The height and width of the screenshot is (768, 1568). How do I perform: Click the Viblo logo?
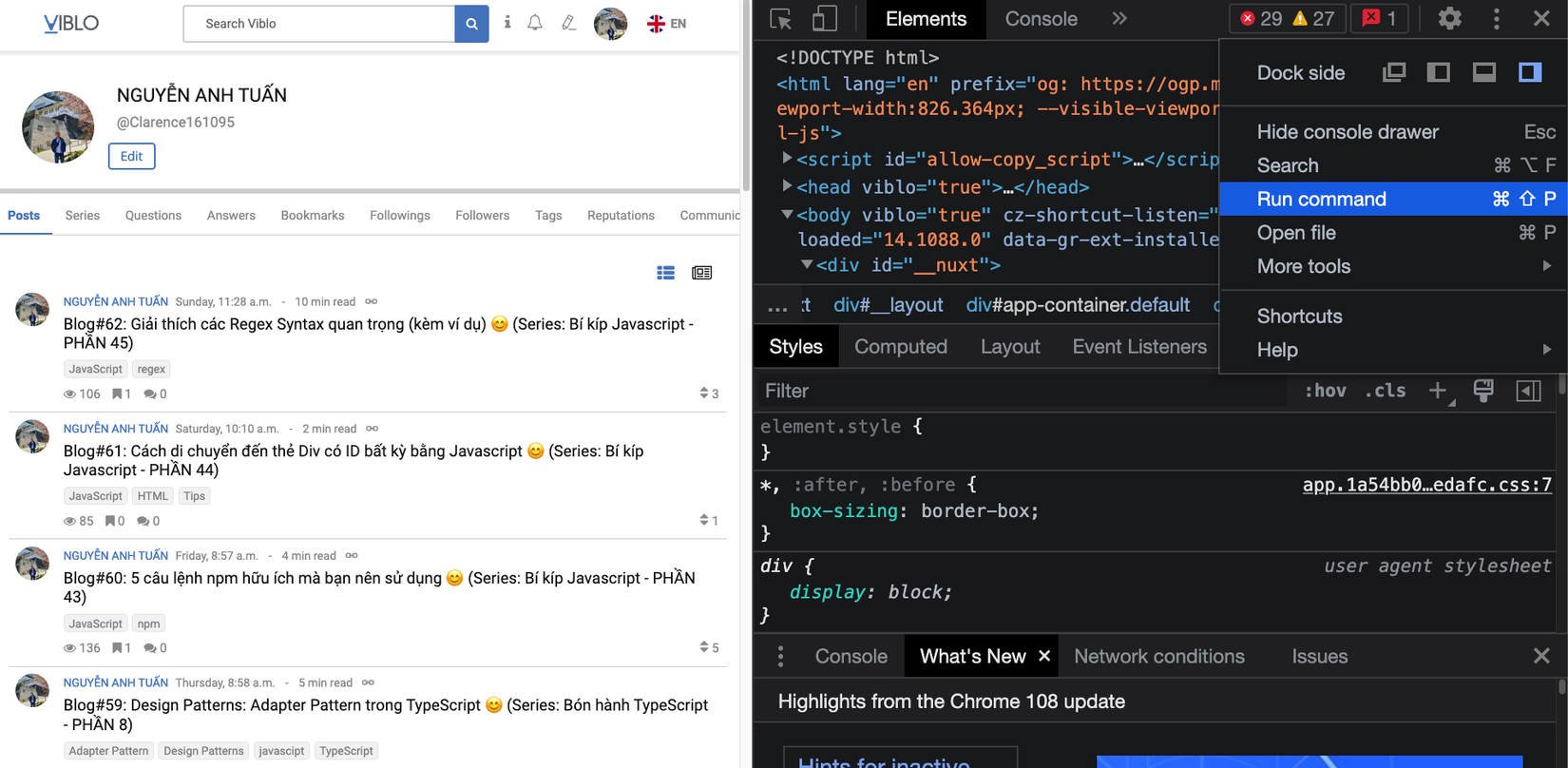coord(71,23)
